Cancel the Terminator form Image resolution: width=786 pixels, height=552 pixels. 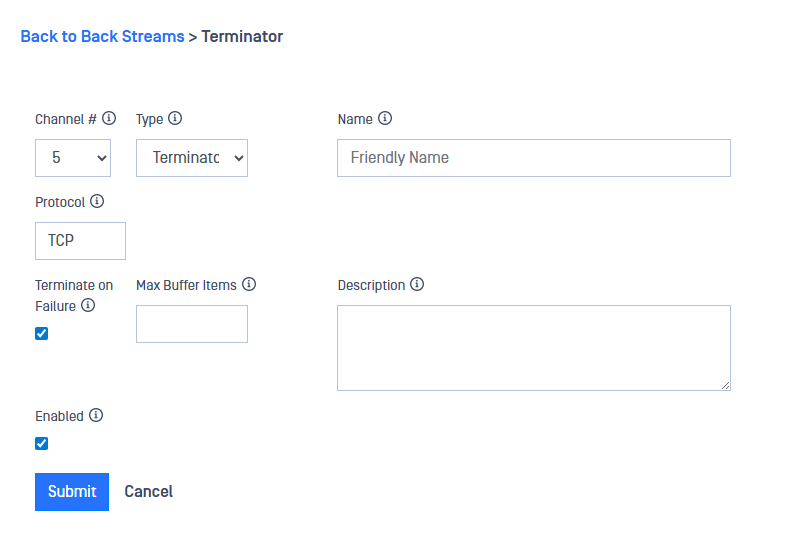(148, 491)
